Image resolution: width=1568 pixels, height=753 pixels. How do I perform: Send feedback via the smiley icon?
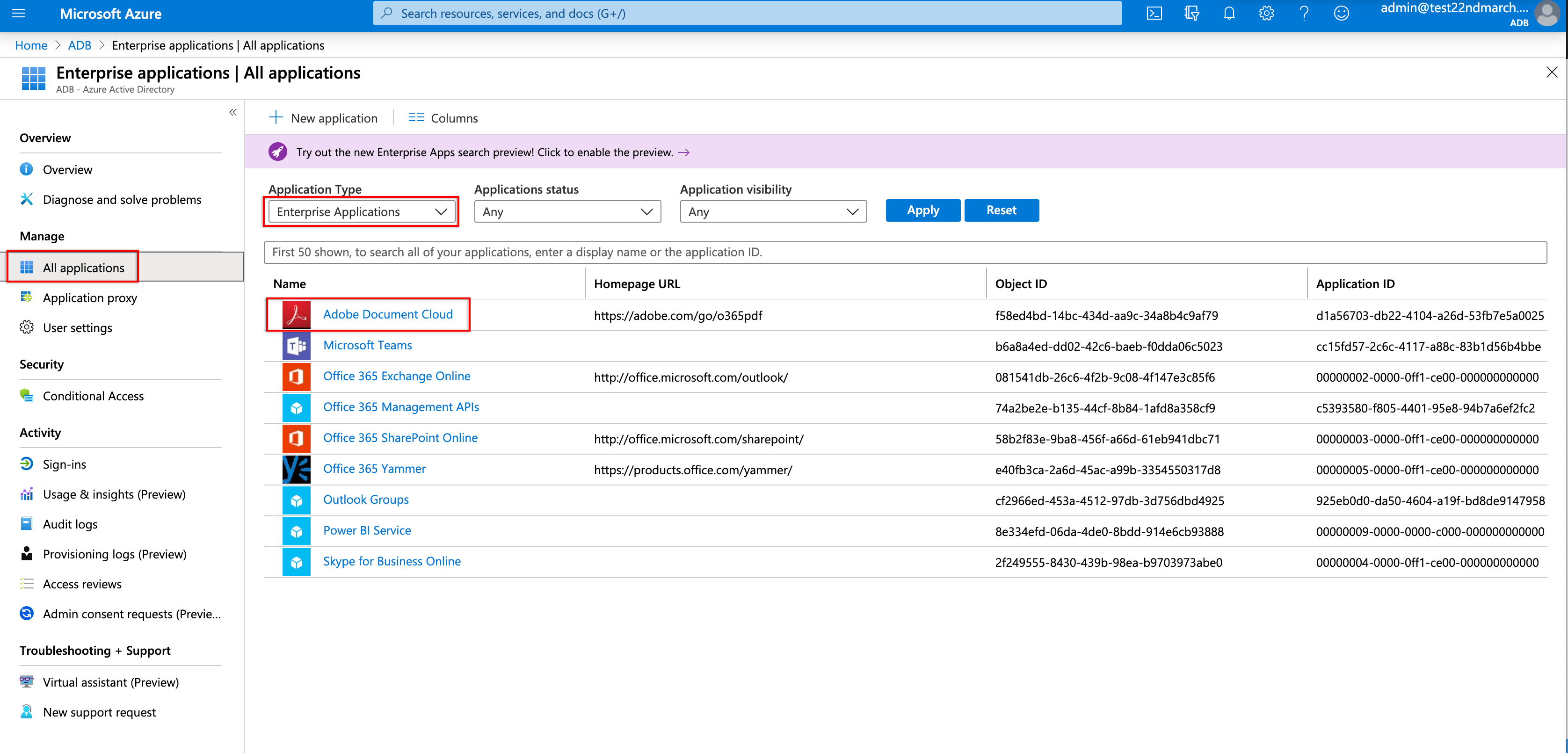(1342, 13)
